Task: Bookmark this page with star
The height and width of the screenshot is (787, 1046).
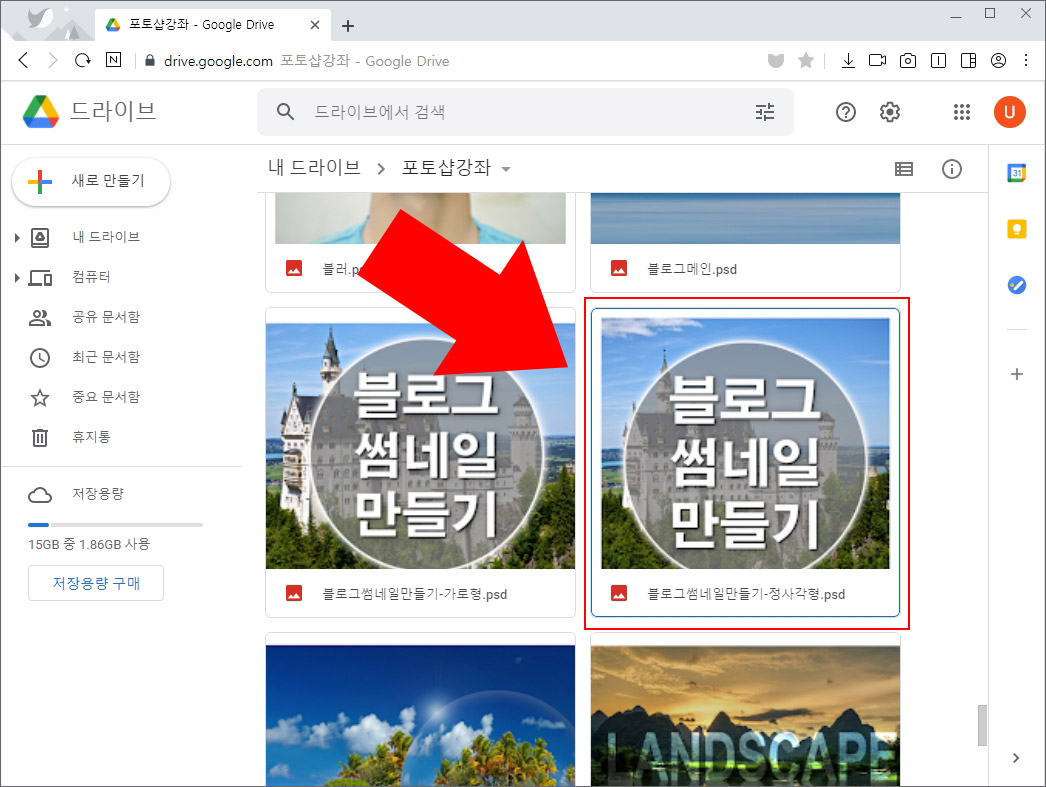Action: [x=806, y=61]
